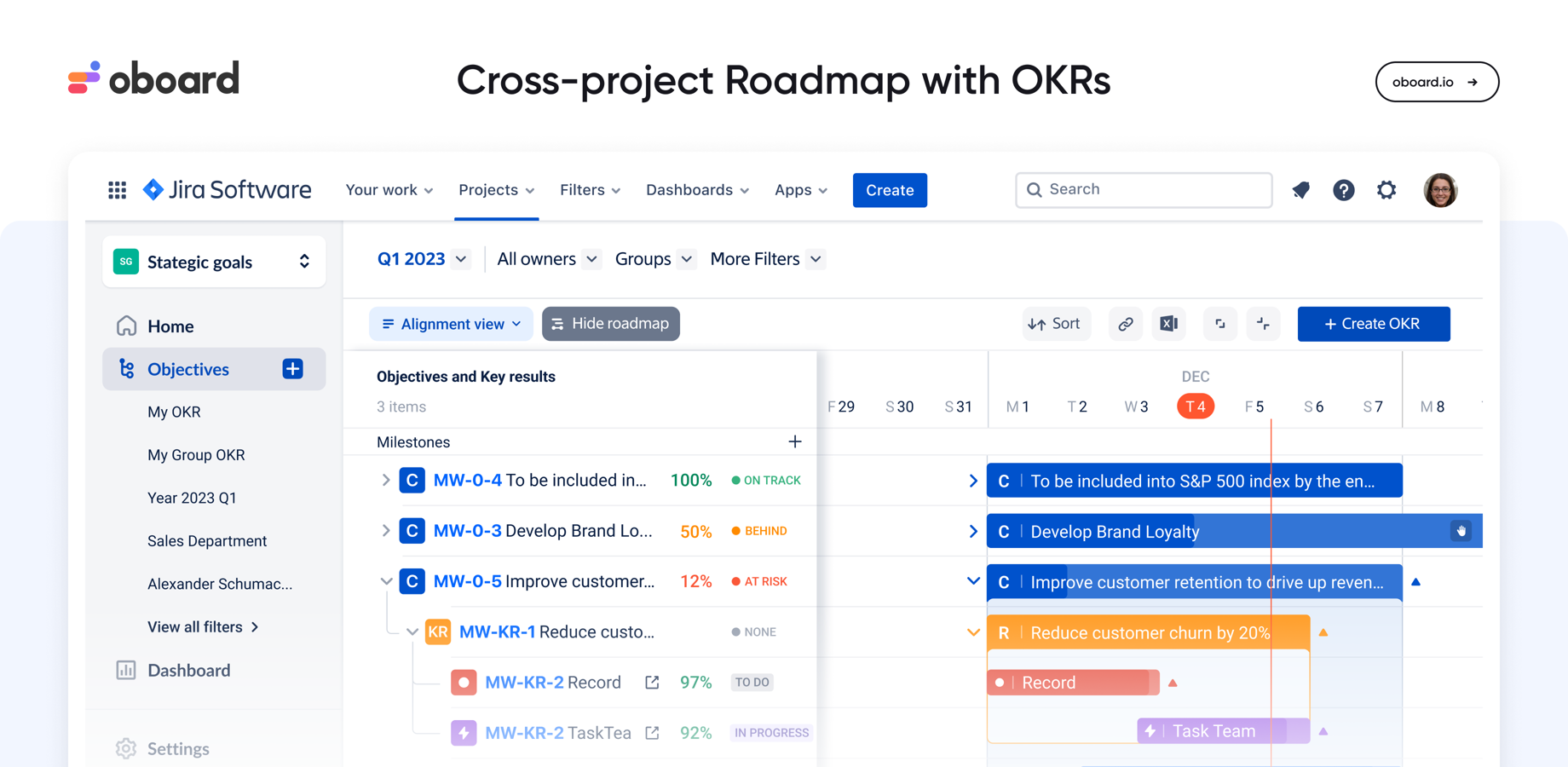Open the Alignment view dropdown
This screenshot has width=1568, height=767.
[451, 324]
